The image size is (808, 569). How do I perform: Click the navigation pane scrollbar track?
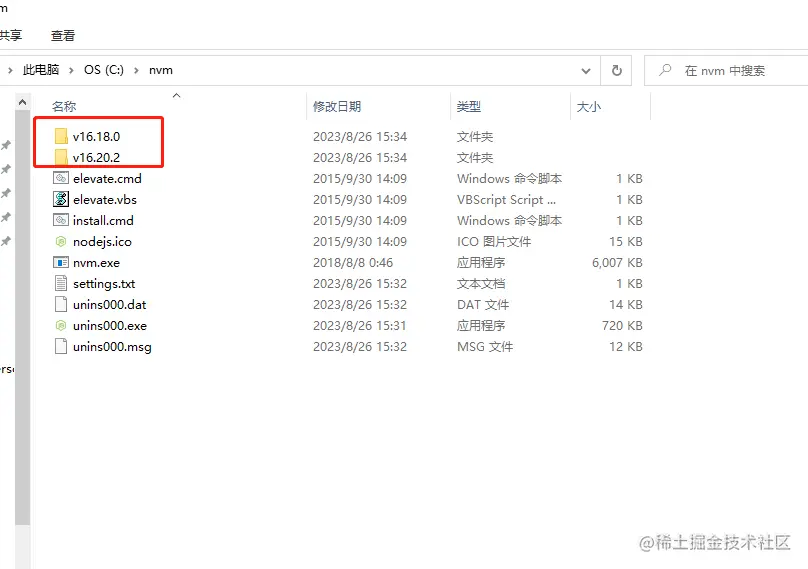tap(23, 546)
